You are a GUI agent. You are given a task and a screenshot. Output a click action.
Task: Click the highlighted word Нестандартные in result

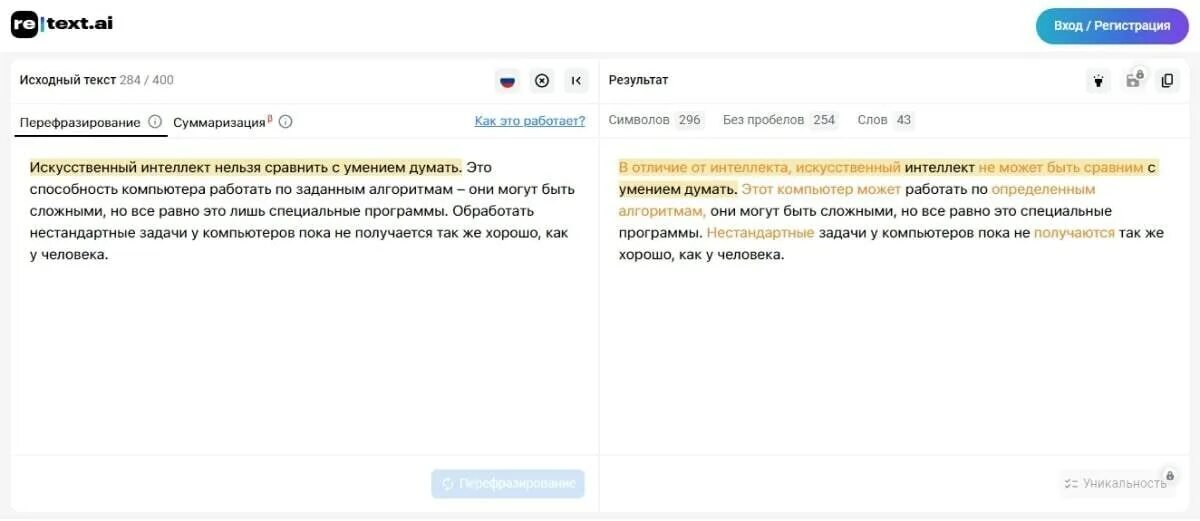coord(760,233)
